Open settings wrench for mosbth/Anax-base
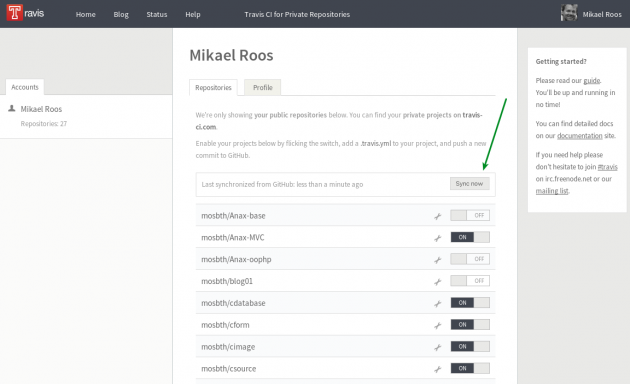Viewport: 630px width, 384px height. coord(438,216)
